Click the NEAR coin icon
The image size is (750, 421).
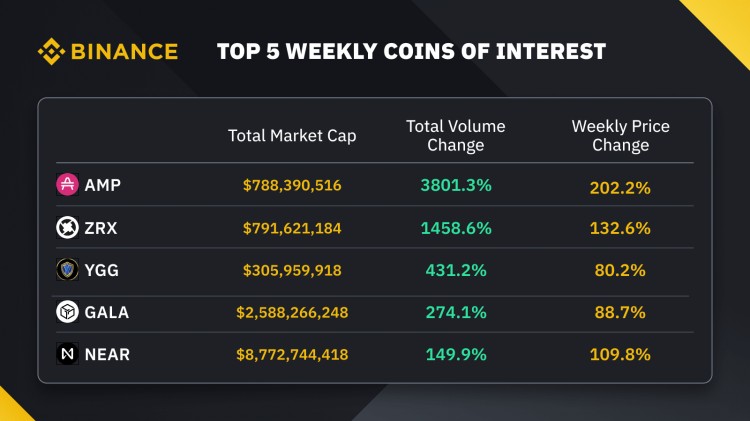click(67, 354)
